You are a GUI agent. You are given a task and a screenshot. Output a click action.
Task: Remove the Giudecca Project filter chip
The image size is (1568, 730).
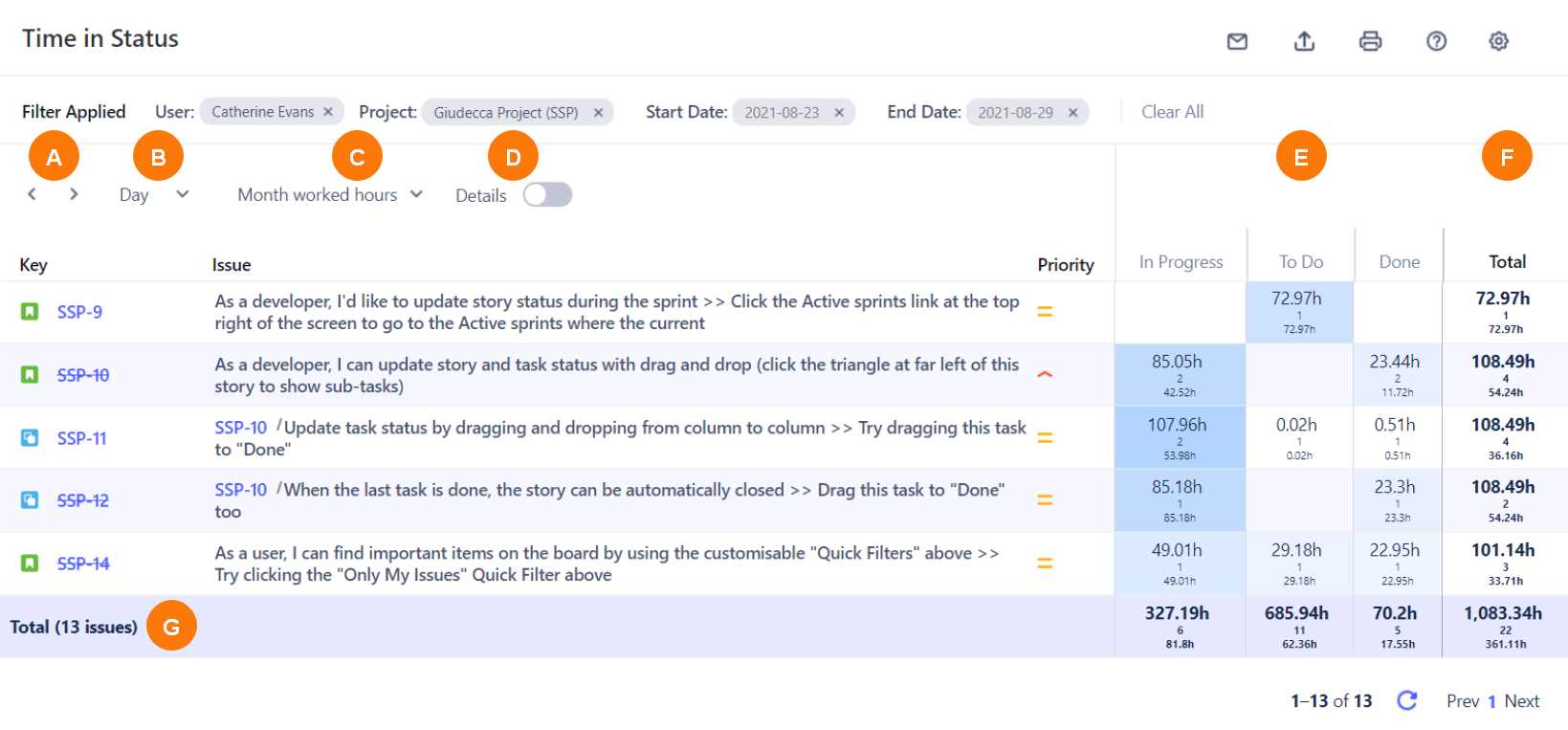[598, 113]
